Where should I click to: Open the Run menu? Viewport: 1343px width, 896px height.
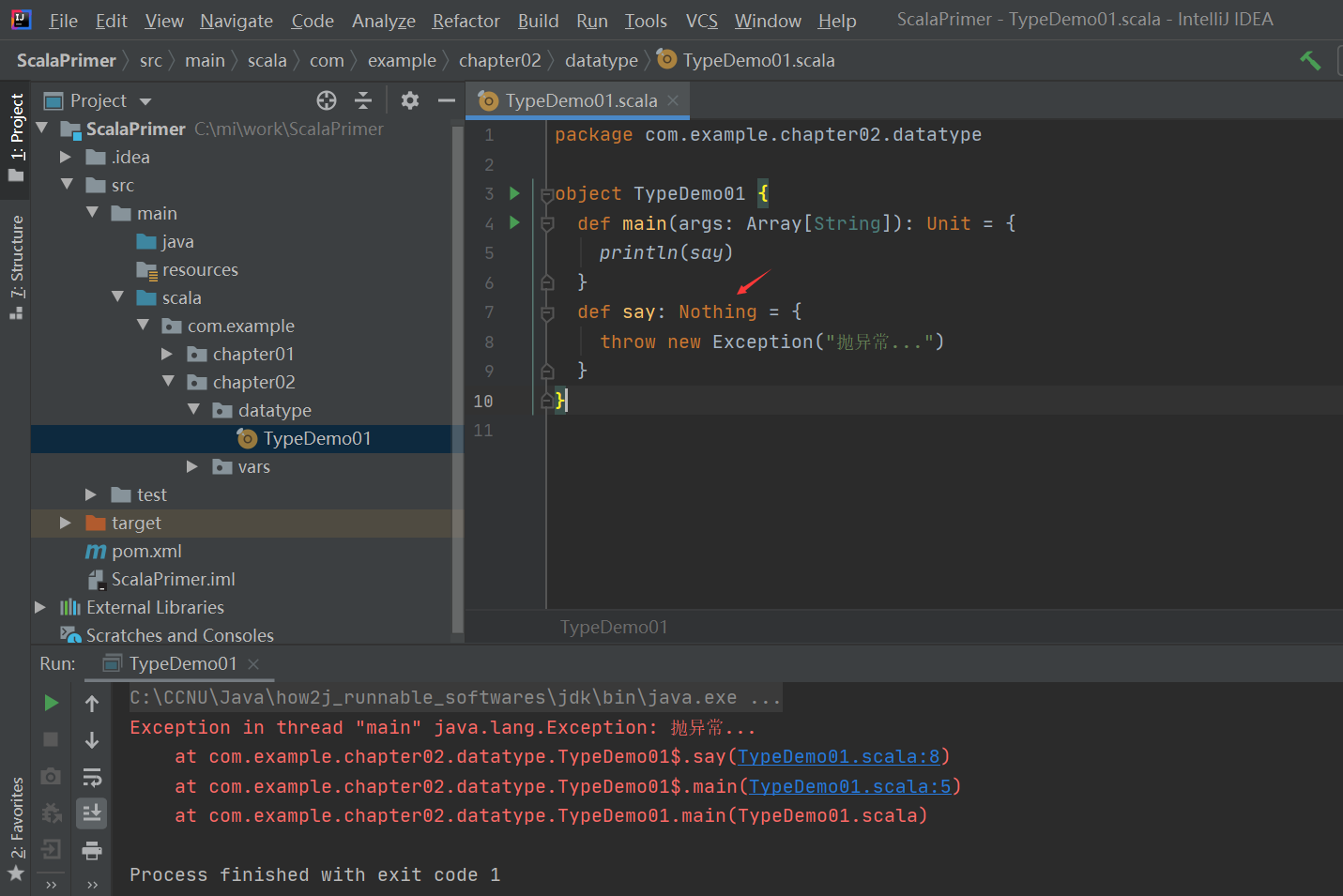592,21
